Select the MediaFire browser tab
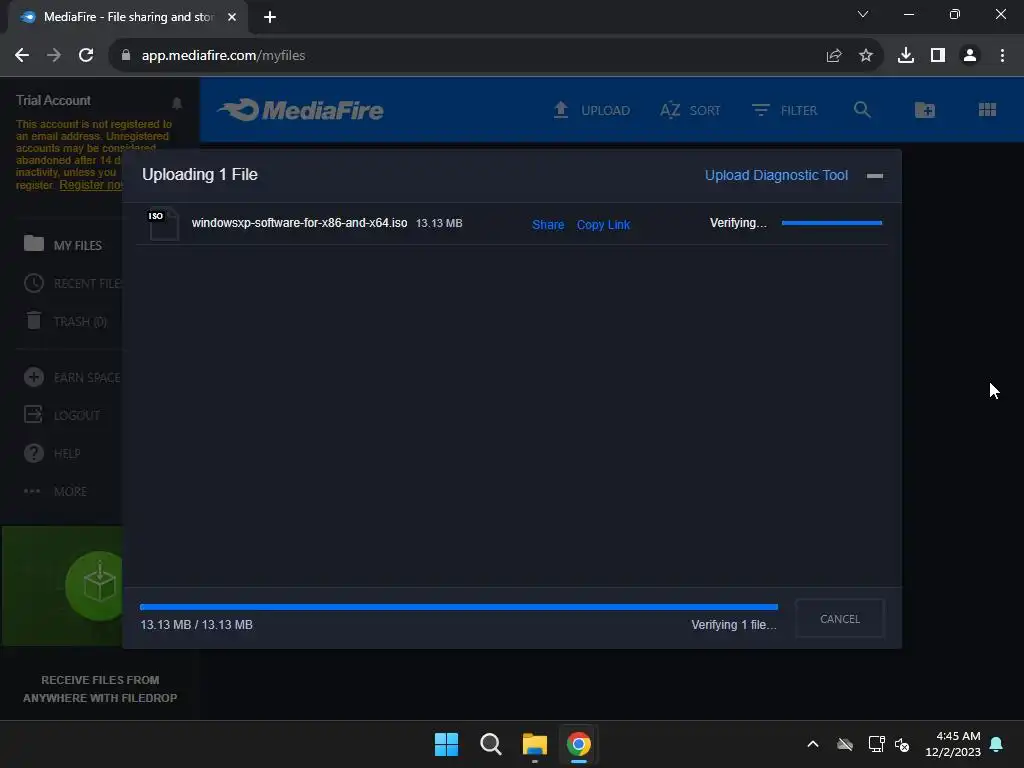This screenshot has height=768, width=1024. (x=127, y=17)
